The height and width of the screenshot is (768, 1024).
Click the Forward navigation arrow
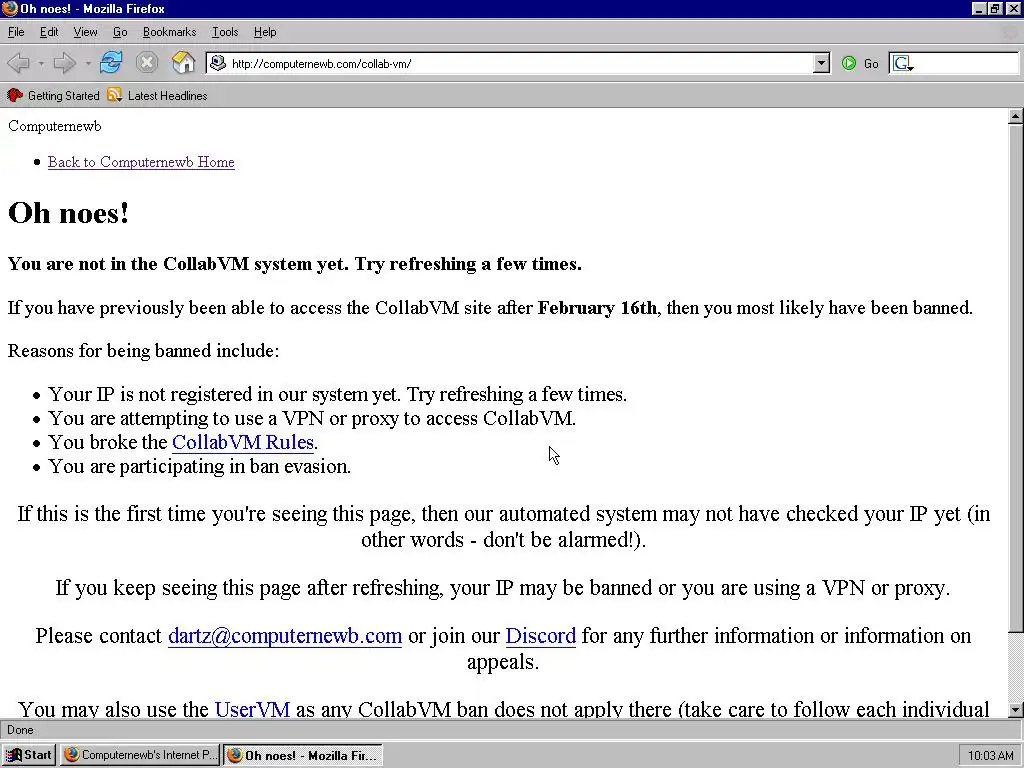[x=65, y=63]
